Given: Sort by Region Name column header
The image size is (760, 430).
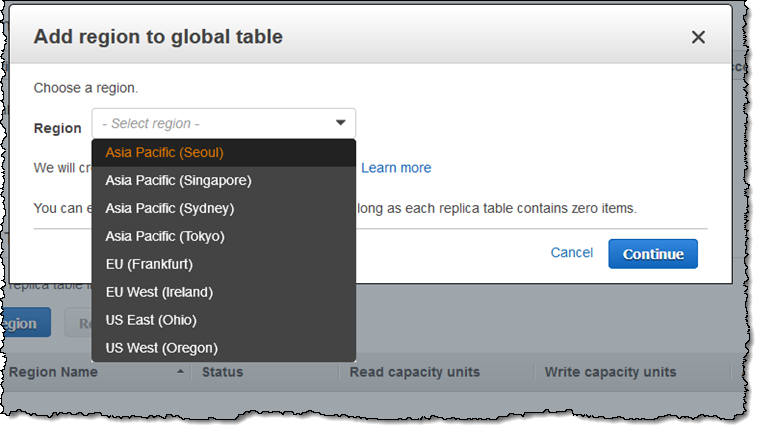Looking at the screenshot, I should click(x=54, y=372).
